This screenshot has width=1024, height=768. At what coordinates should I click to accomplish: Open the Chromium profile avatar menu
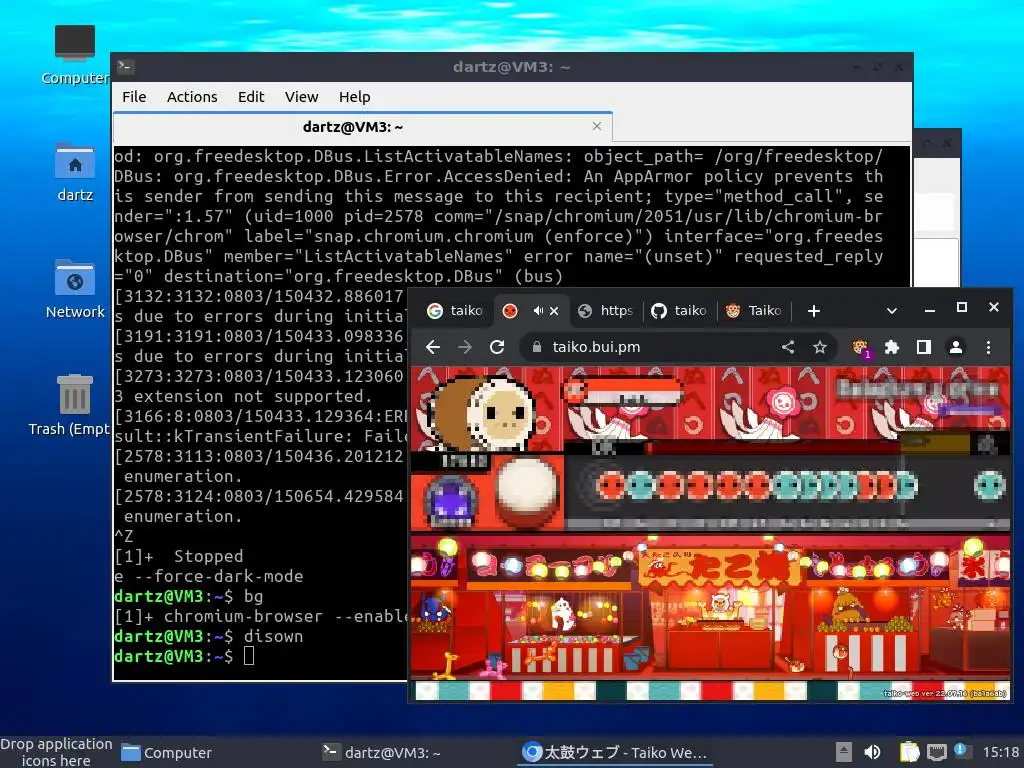[955, 347]
